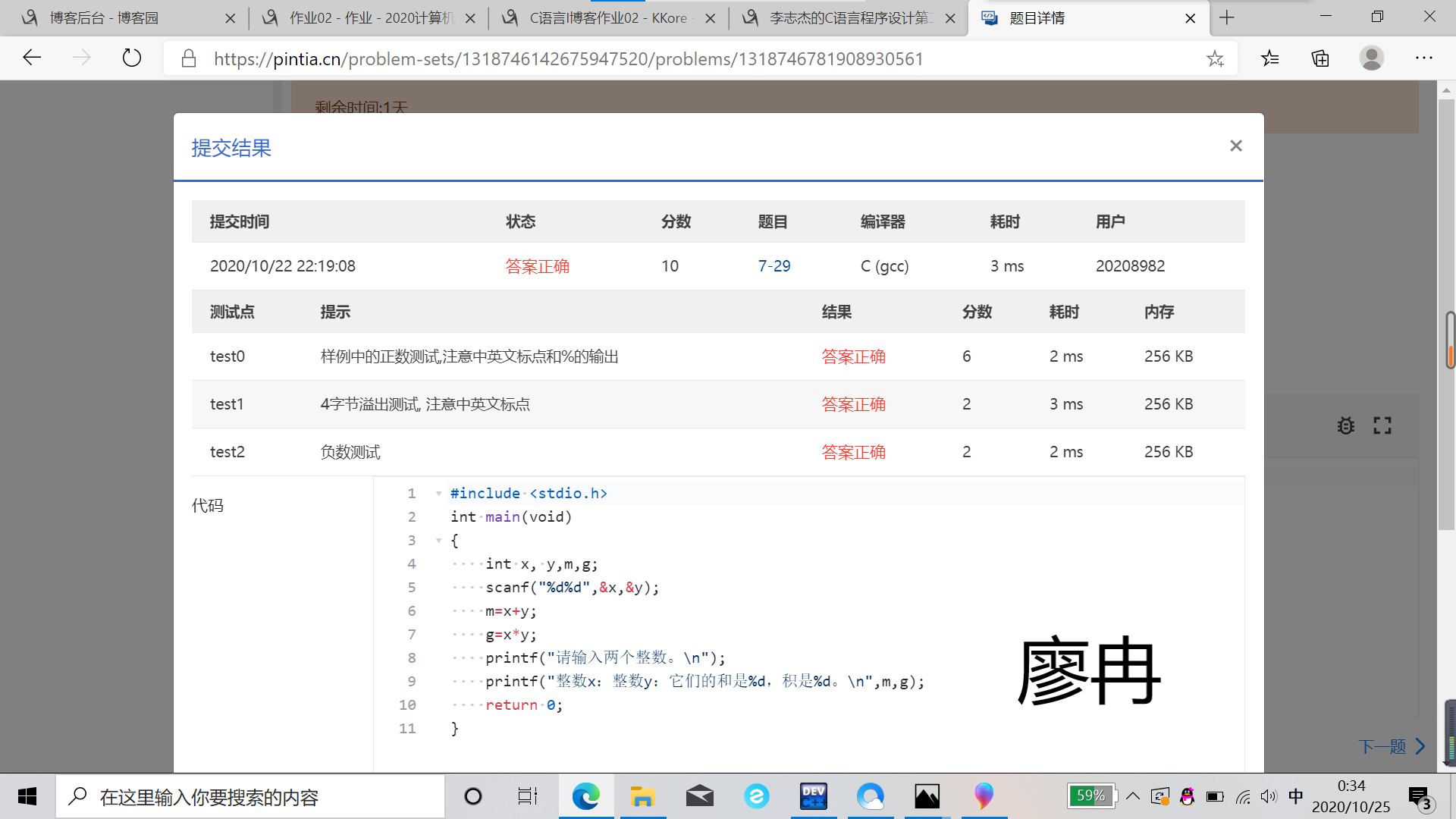Open problem link 7-29

774,266
